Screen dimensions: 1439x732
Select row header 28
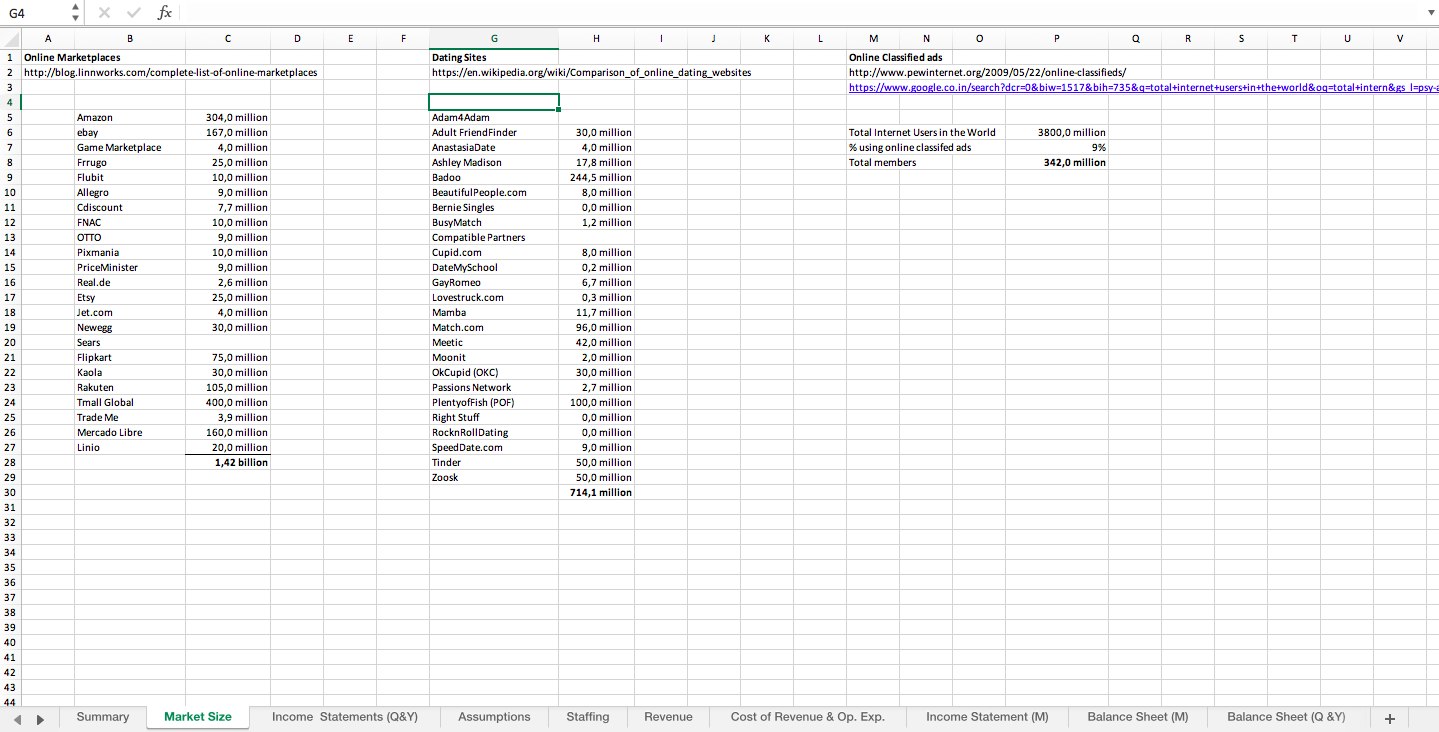click(x=10, y=462)
